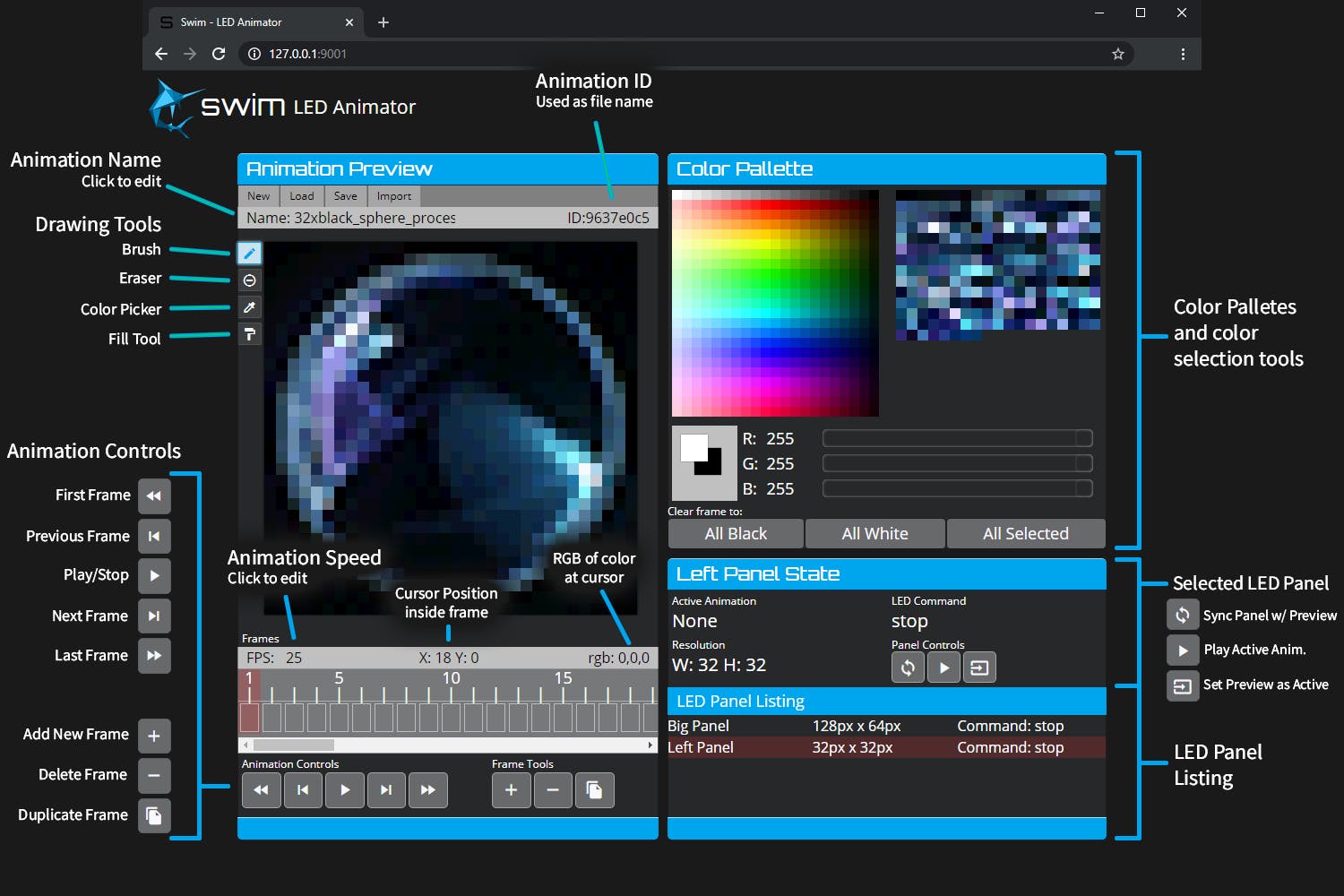
Task: Click the foreground/background color swatch
Action: (704, 462)
